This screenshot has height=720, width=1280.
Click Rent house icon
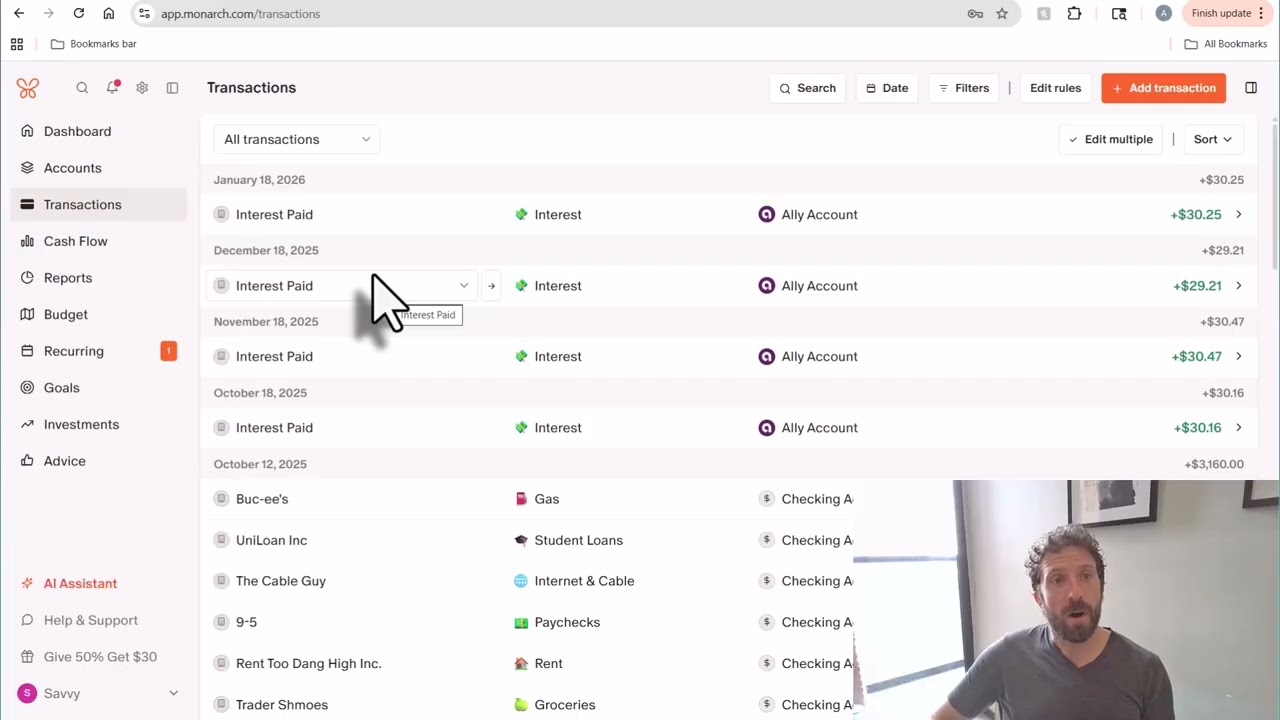521,663
